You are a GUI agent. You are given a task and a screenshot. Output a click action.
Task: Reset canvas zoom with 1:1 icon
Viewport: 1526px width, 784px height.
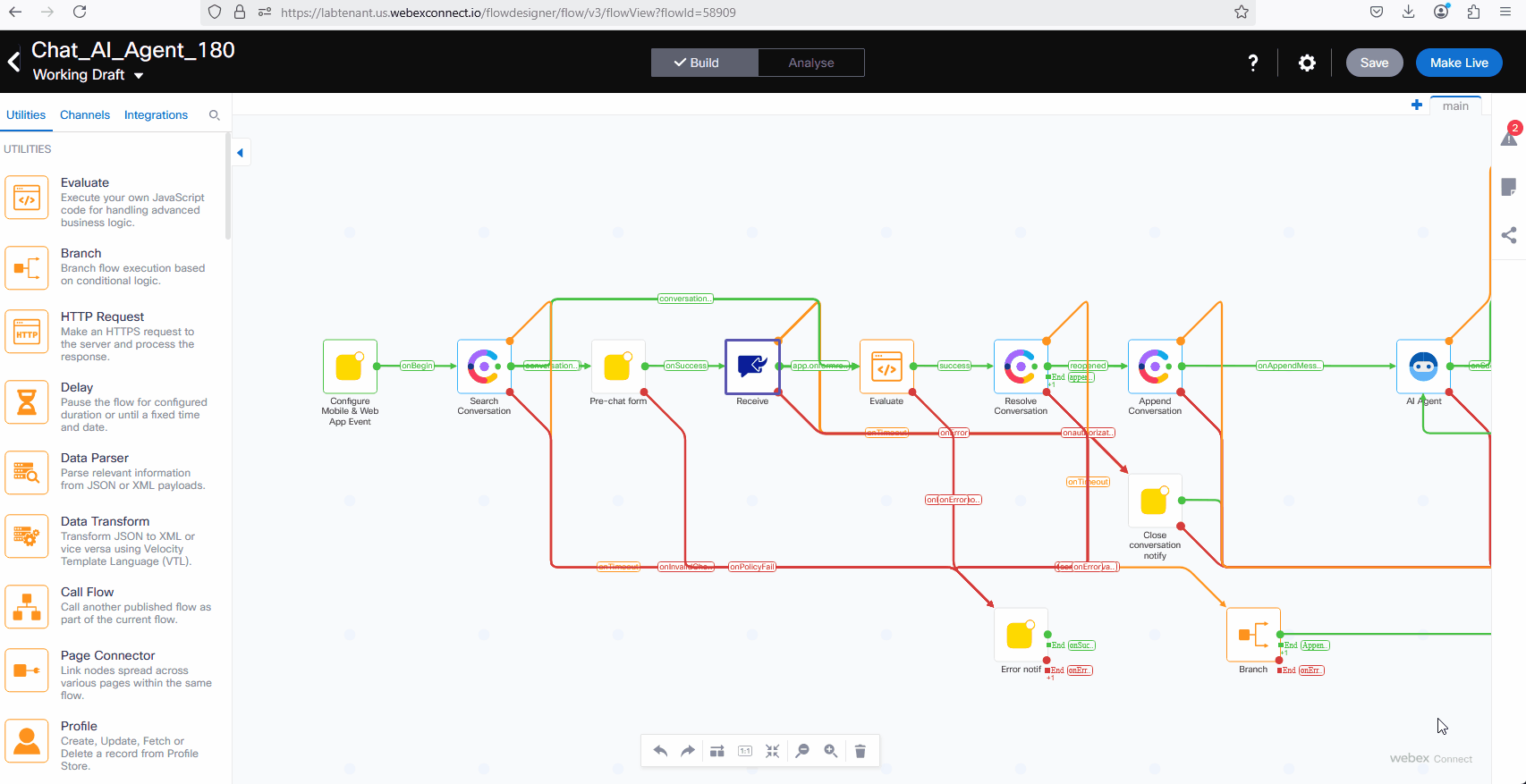tap(745, 751)
